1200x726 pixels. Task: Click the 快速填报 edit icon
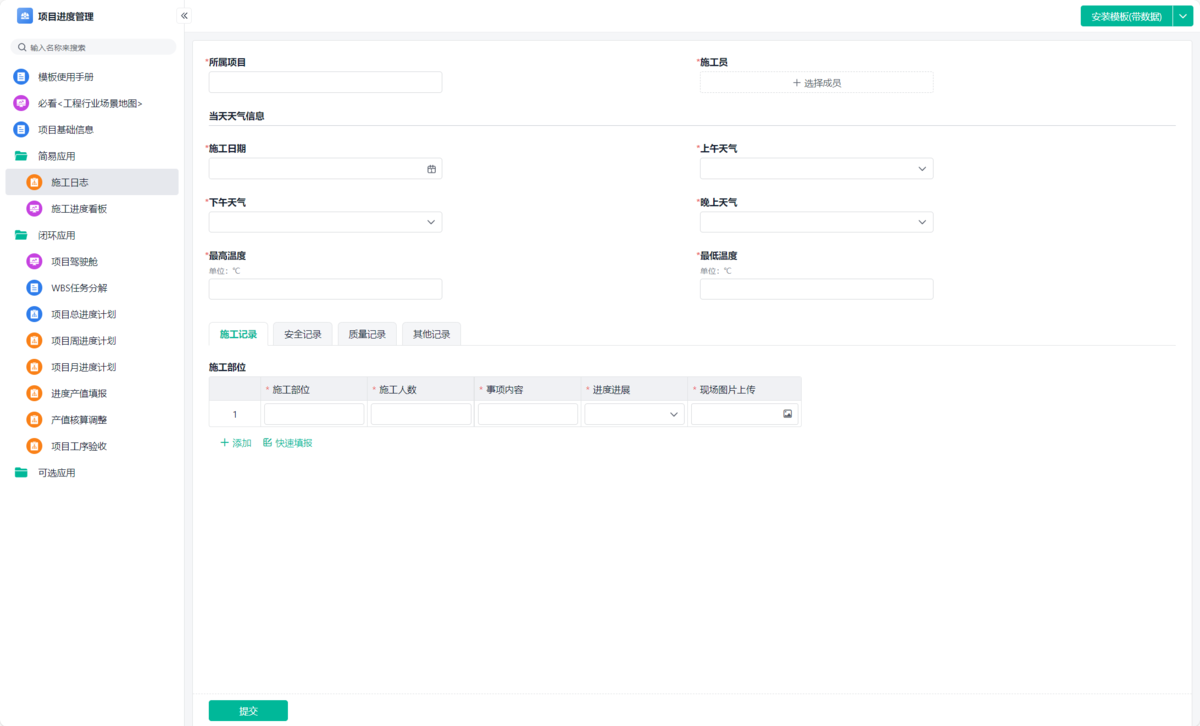coord(267,442)
